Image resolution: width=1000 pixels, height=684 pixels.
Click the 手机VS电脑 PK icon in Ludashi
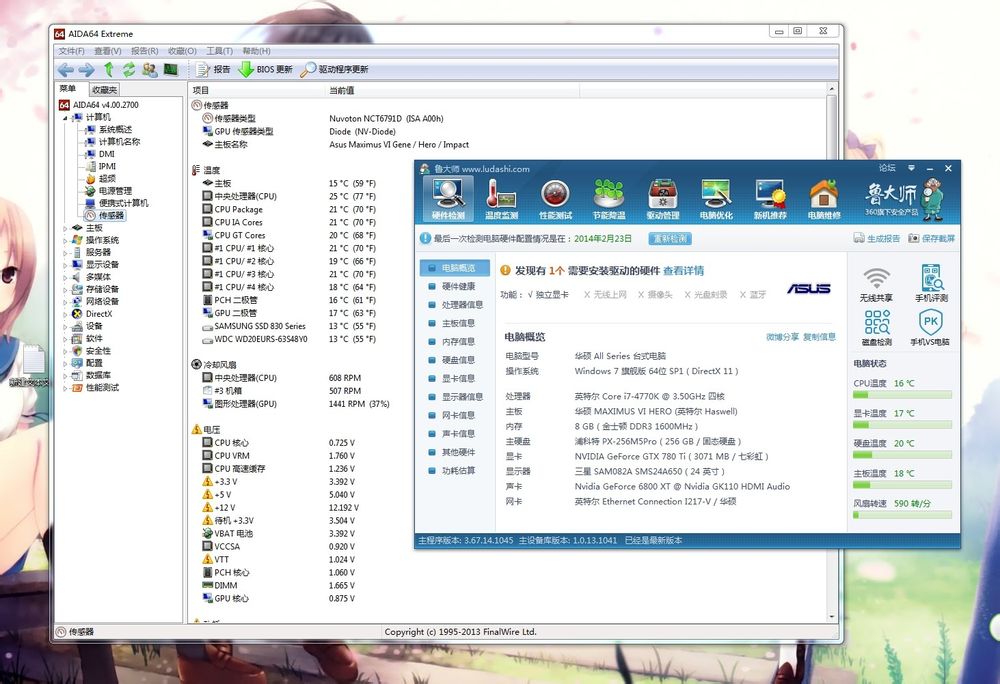tap(930, 328)
